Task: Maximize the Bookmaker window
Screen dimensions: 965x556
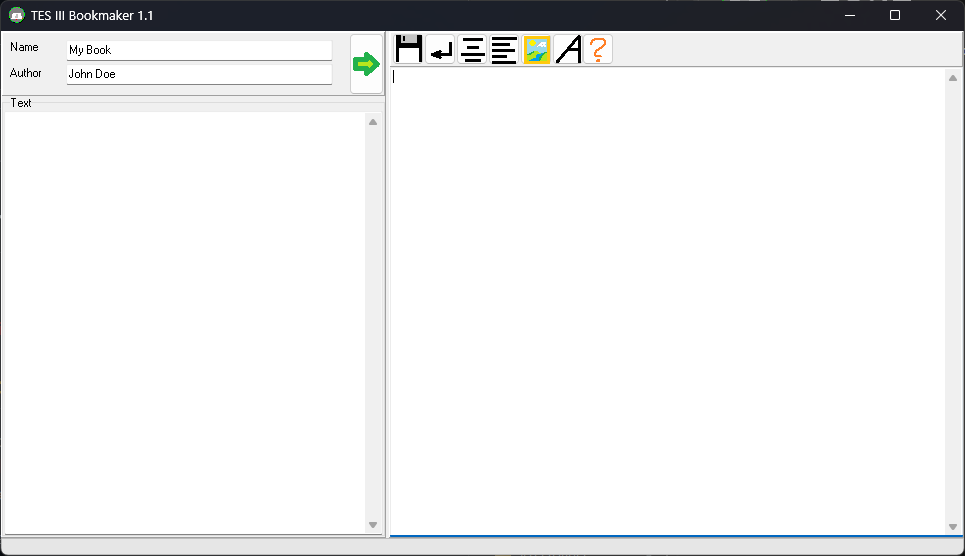Action: pos(895,15)
